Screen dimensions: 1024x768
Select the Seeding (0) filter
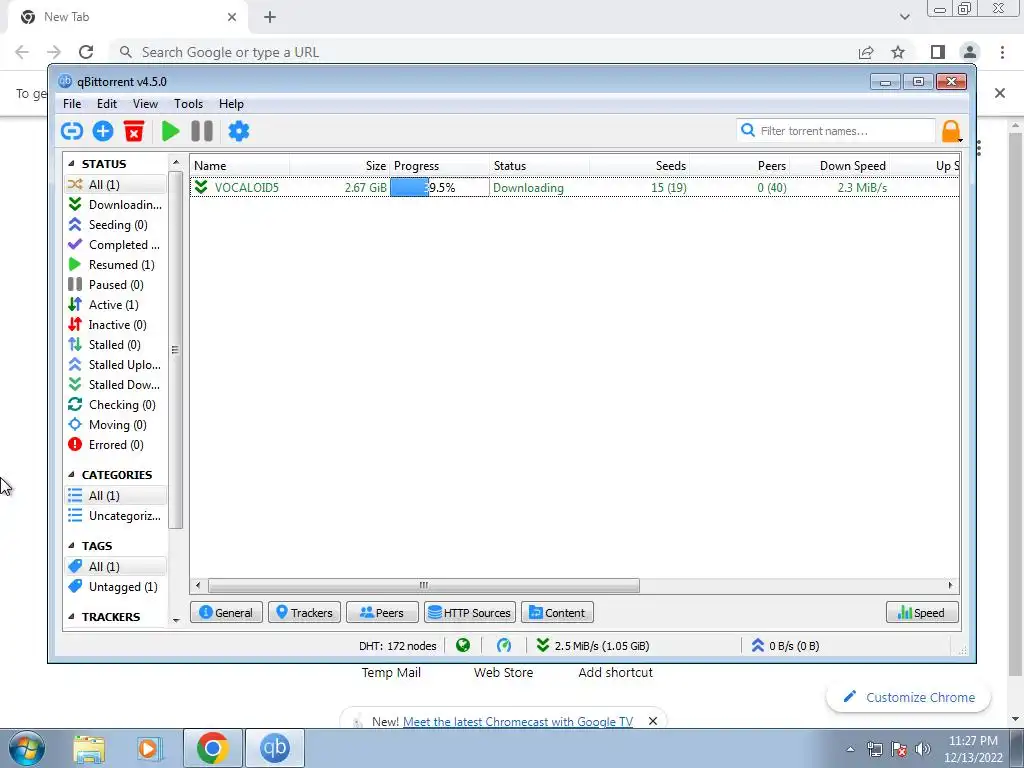pos(116,225)
